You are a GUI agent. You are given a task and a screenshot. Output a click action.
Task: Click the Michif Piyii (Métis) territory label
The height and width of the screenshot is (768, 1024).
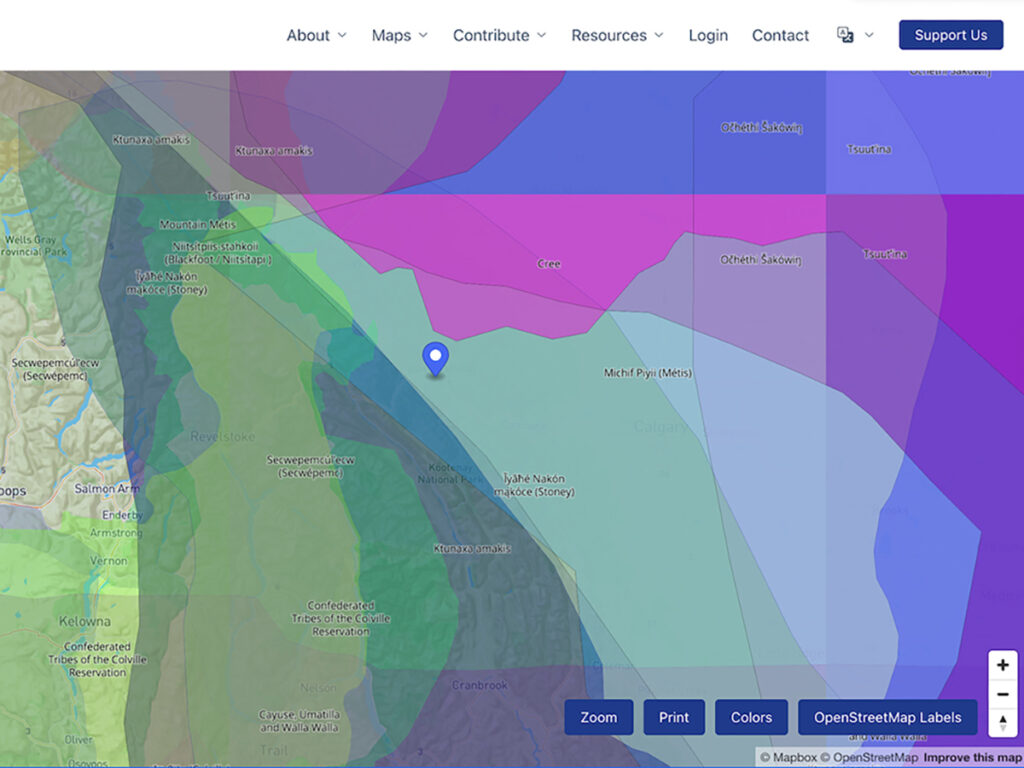[647, 373]
